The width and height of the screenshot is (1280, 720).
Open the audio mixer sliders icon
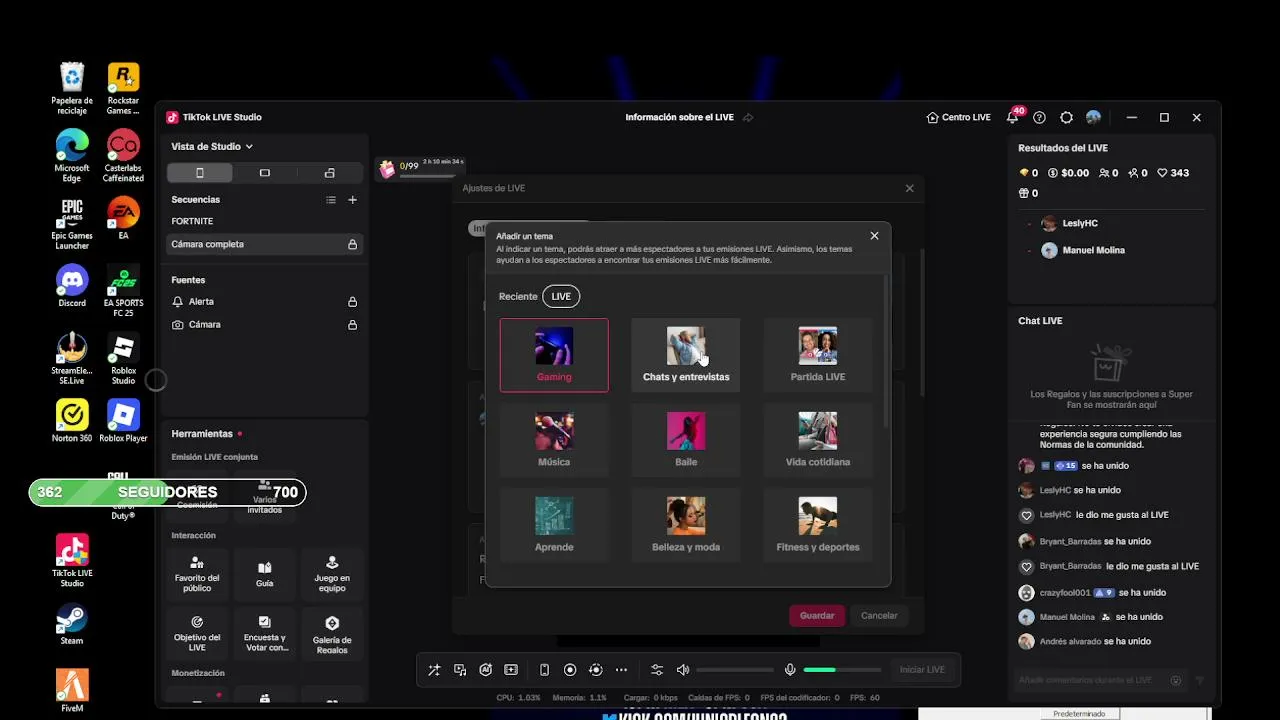click(x=657, y=670)
